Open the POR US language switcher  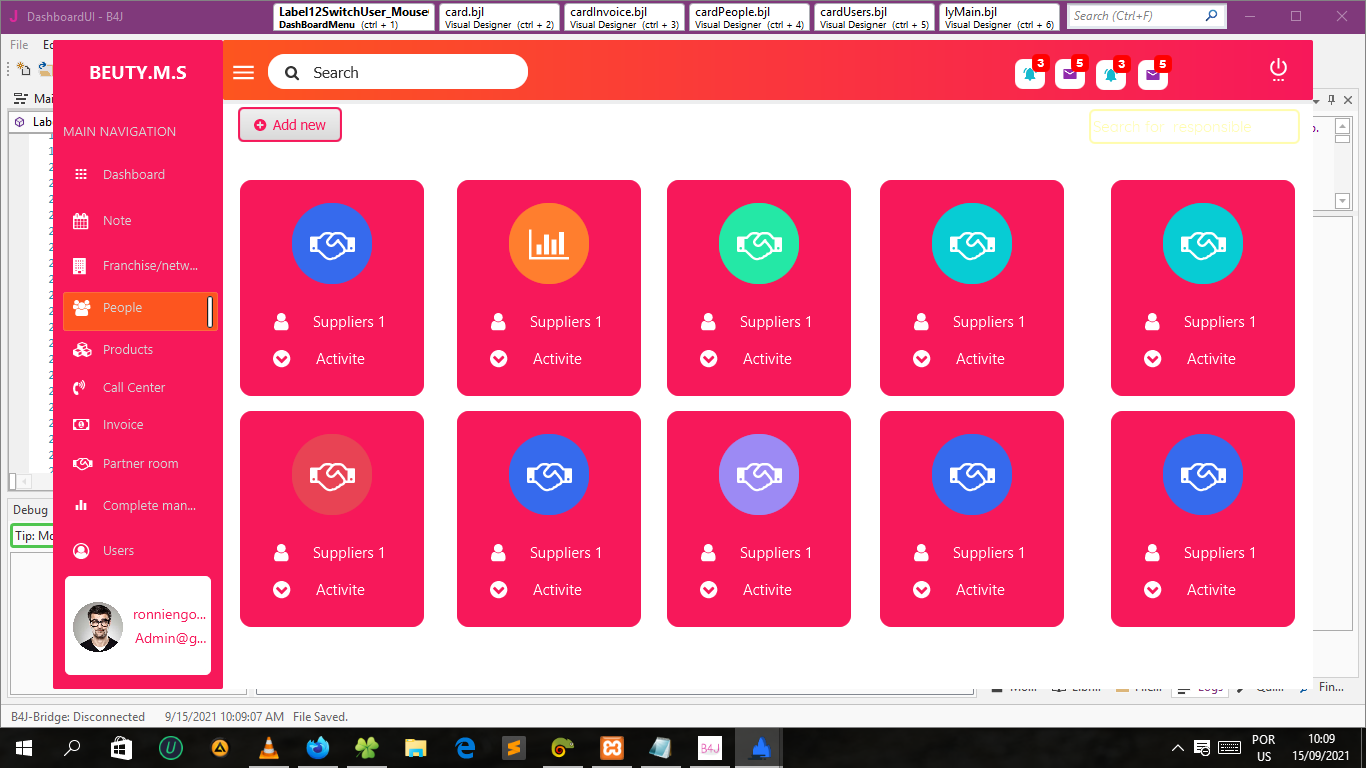(1264, 748)
